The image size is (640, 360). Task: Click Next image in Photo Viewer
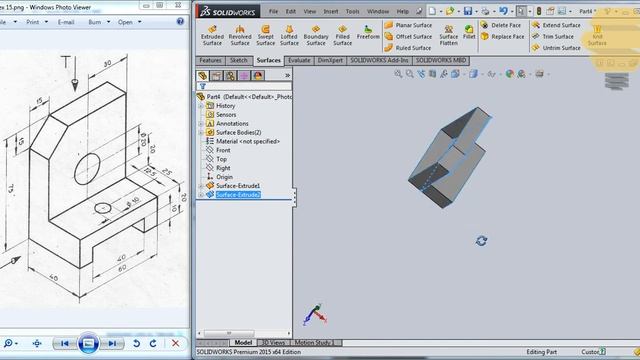[x=112, y=344]
